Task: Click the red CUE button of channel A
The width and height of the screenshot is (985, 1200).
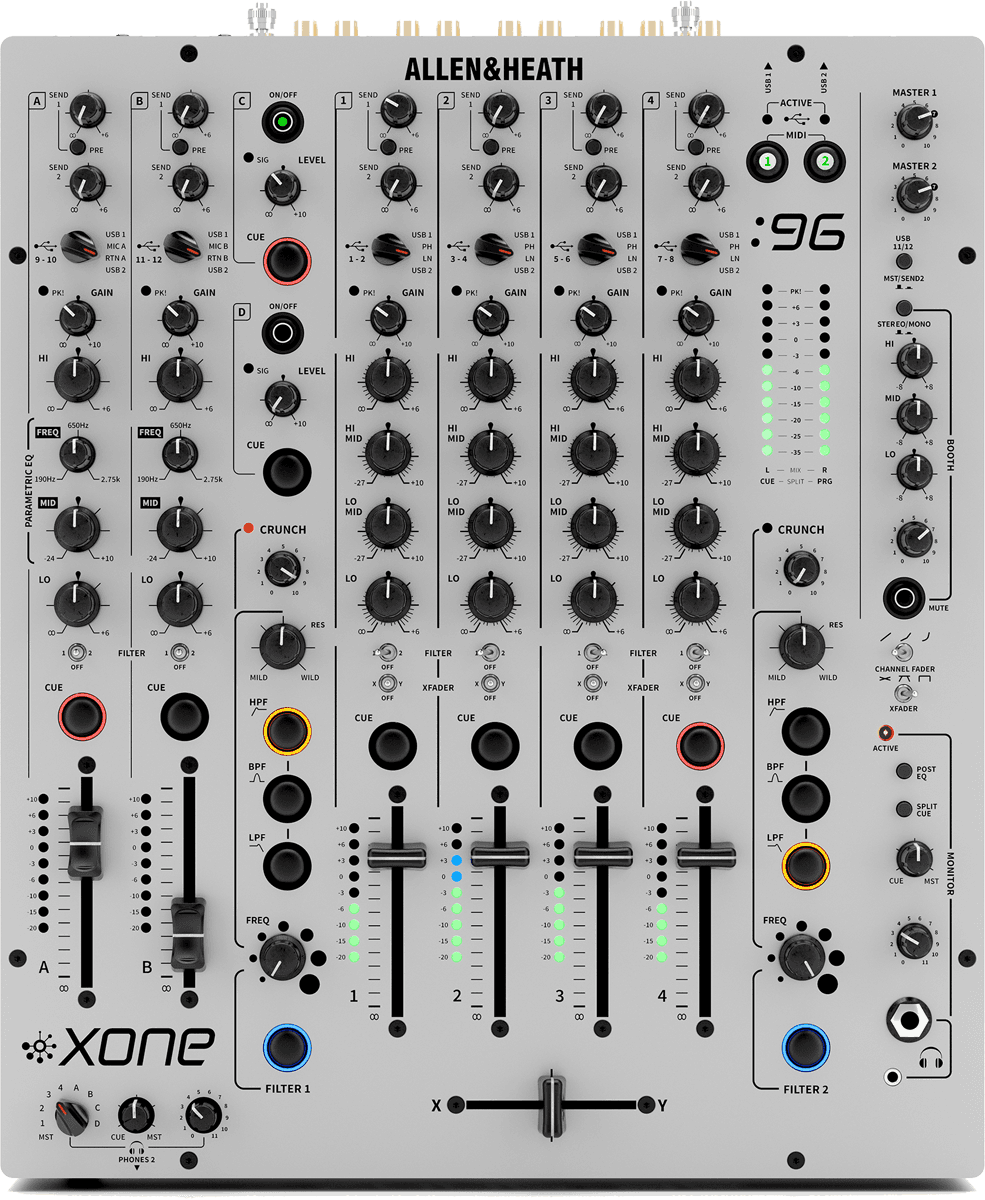Action: pyautogui.click(x=81, y=716)
